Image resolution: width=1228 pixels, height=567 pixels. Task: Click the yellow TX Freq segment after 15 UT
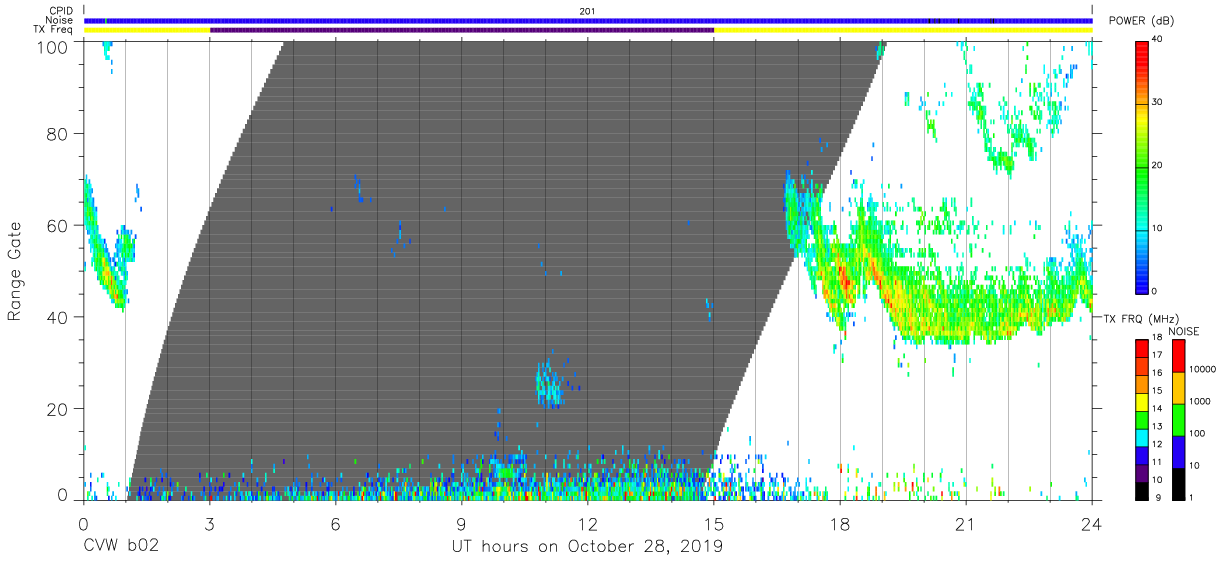tap(903, 30)
